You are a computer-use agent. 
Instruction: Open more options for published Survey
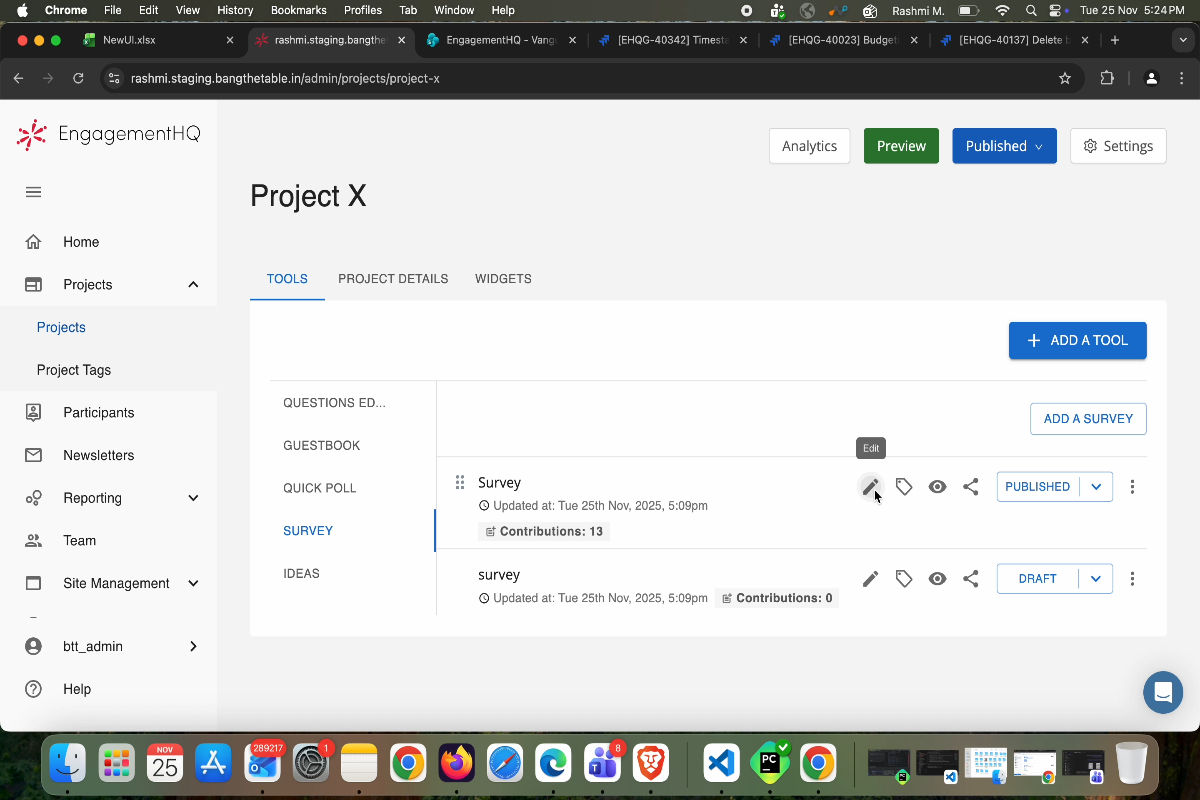click(x=1132, y=487)
